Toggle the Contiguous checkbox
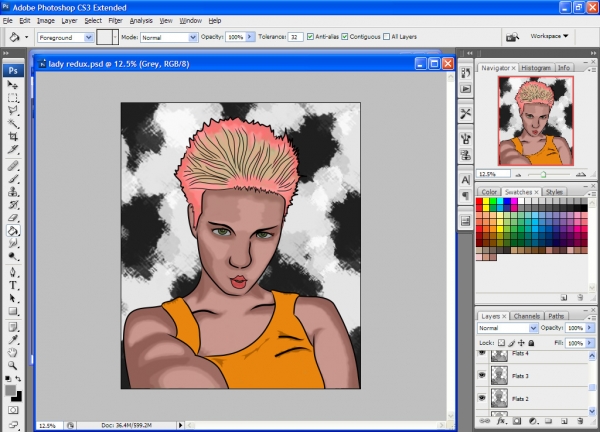The height and width of the screenshot is (432, 600). tap(344, 37)
